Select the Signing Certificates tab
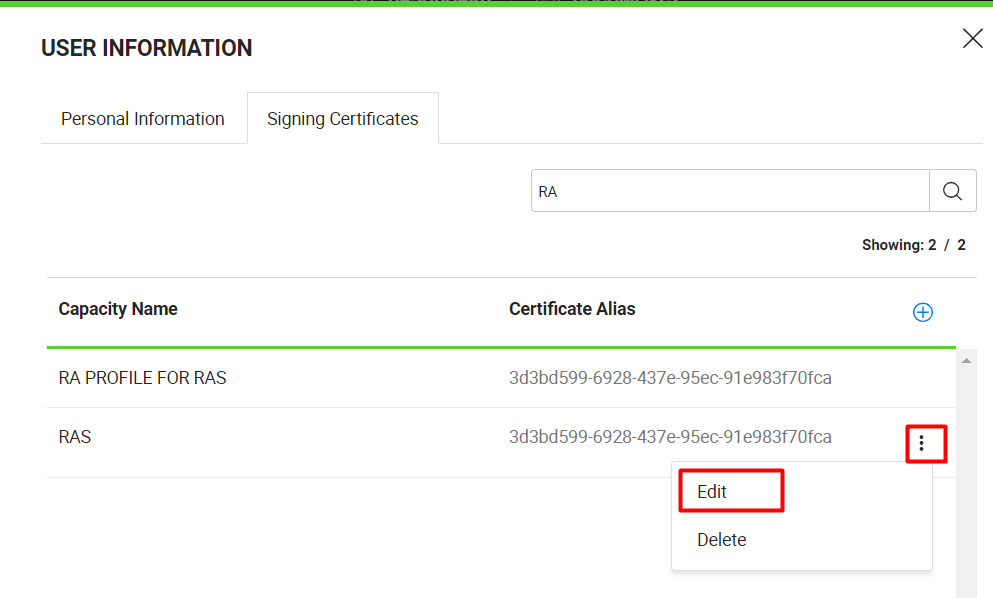The height and width of the screenshot is (598, 993). click(x=342, y=119)
